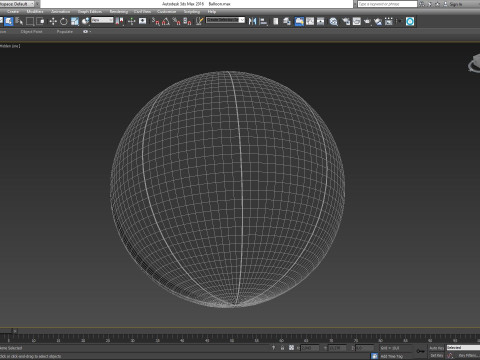Click Render in Cloud icon
Screen dimensions: 480x360
[378, 21]
